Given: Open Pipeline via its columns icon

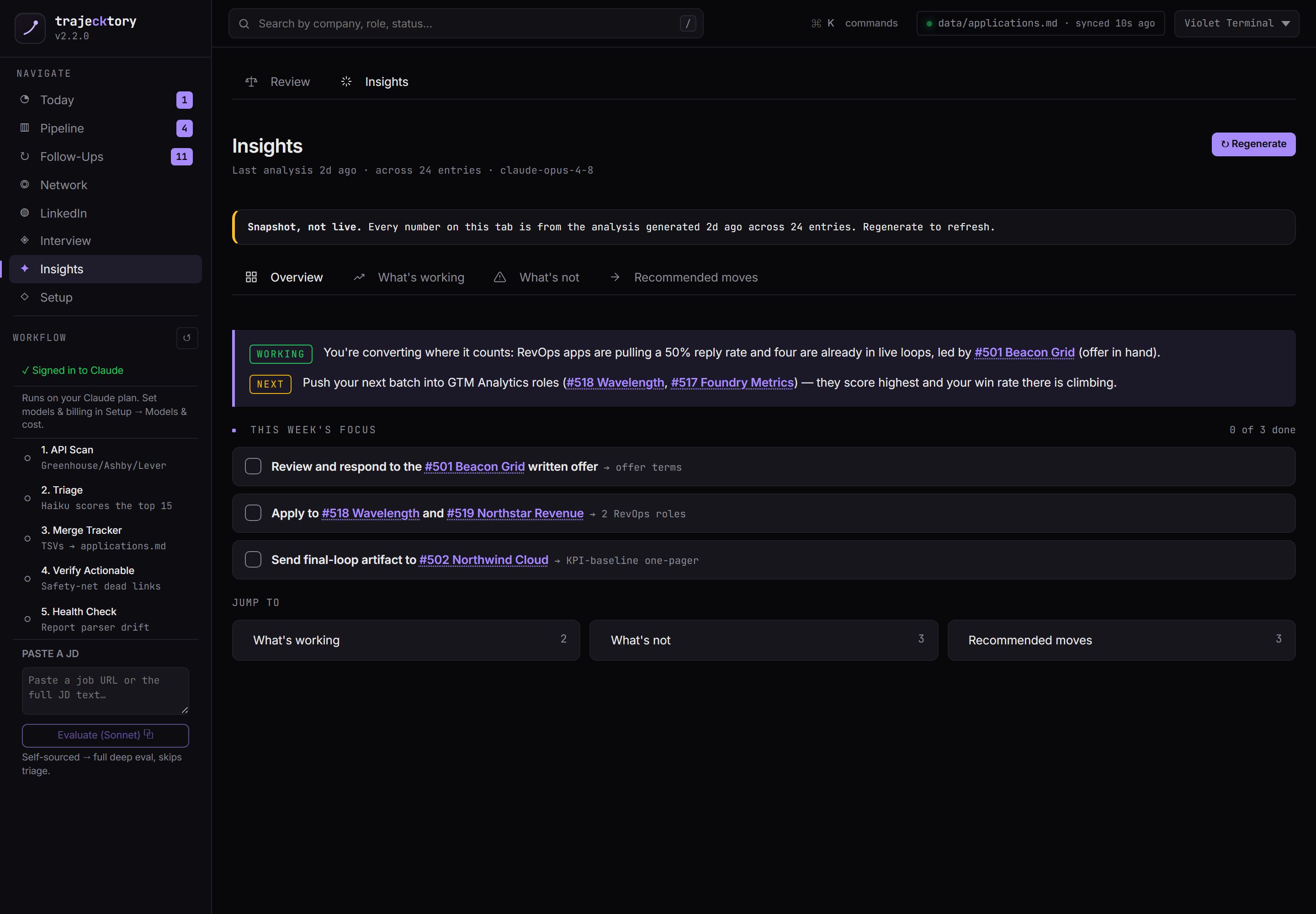Looking at the screenshot, I should [x=25, y=128].
